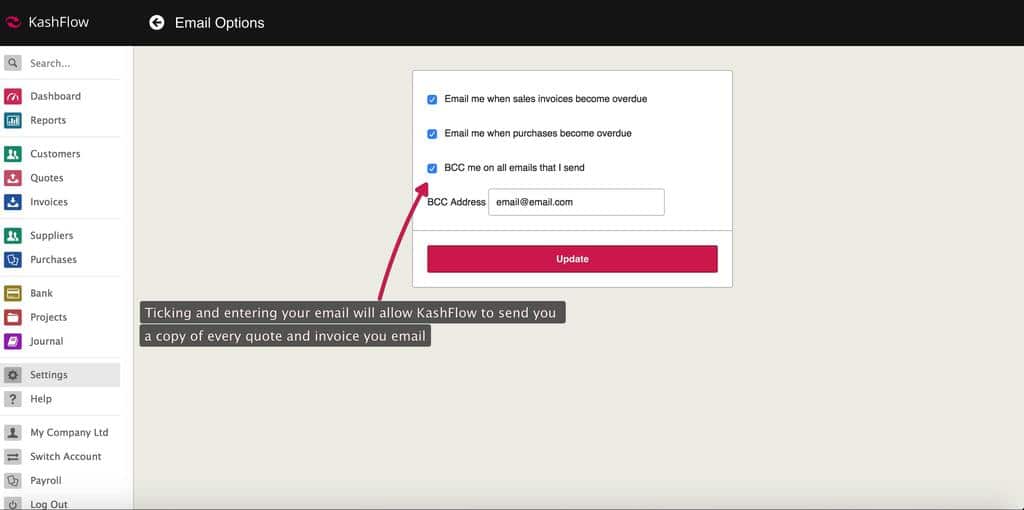The height and width of the screenshot is (510, 1024).
Task: Open the Settings gear icon
Action: 13,375
